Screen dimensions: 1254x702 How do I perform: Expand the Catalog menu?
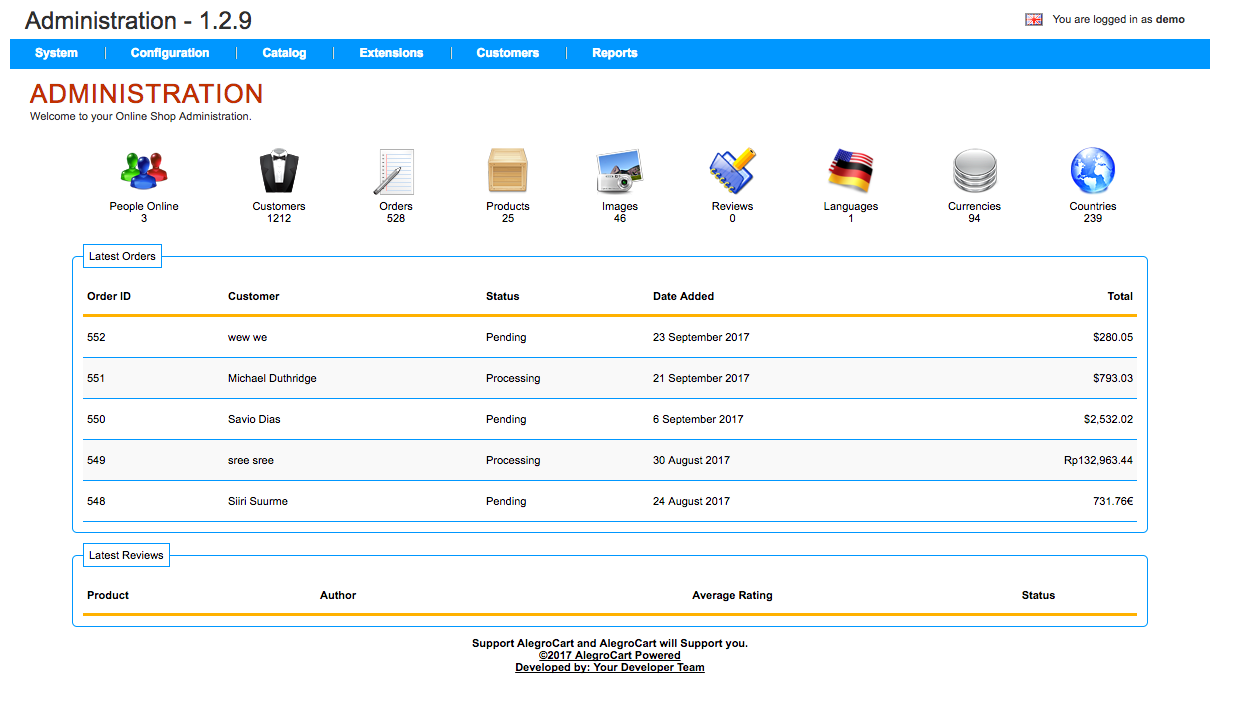click(x=284, y=53)
